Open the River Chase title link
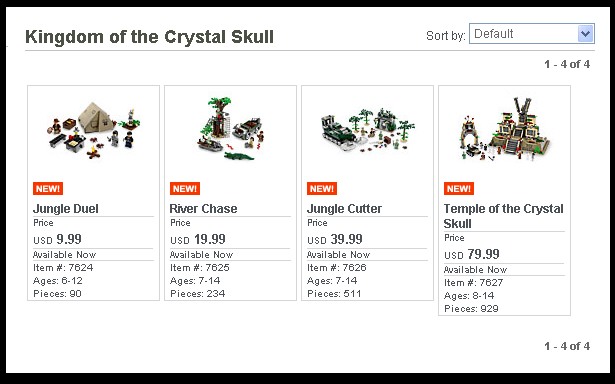 [x=203, y=209]
